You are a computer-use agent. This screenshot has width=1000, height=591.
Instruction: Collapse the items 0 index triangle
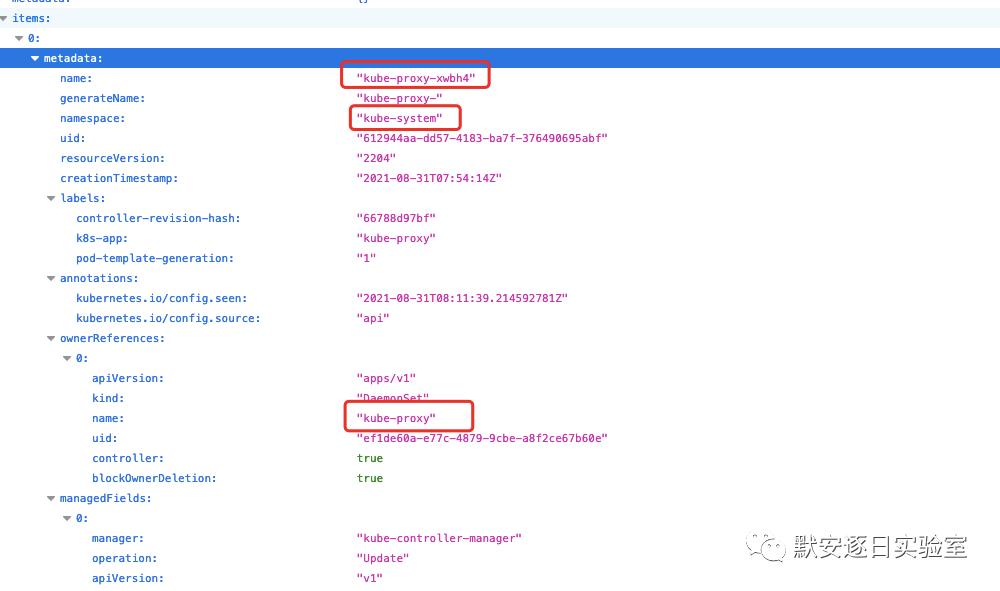(x=19, y=38)
